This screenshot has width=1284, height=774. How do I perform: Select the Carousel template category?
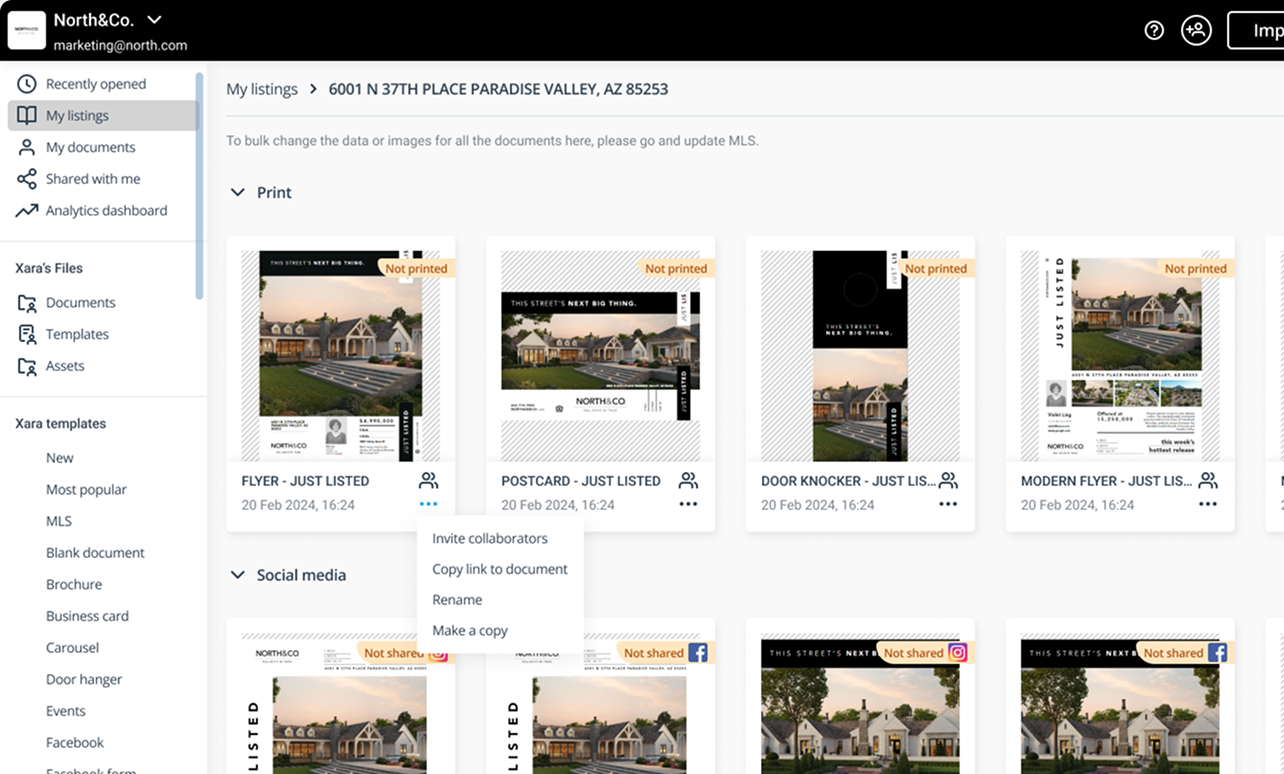coord(72,647)
